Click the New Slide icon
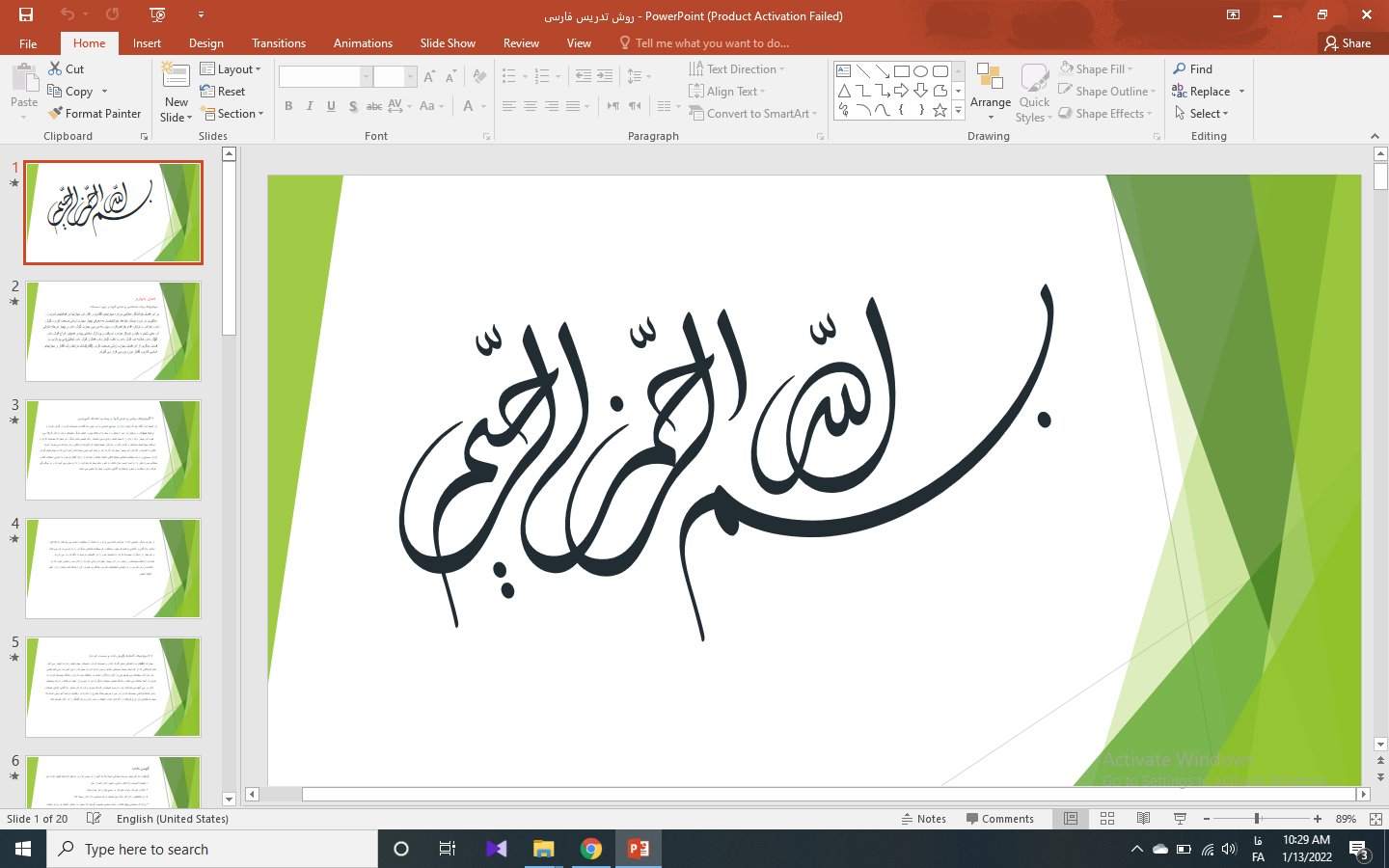The width and height of the screenshot is (1389, 868). coord(176,77)
